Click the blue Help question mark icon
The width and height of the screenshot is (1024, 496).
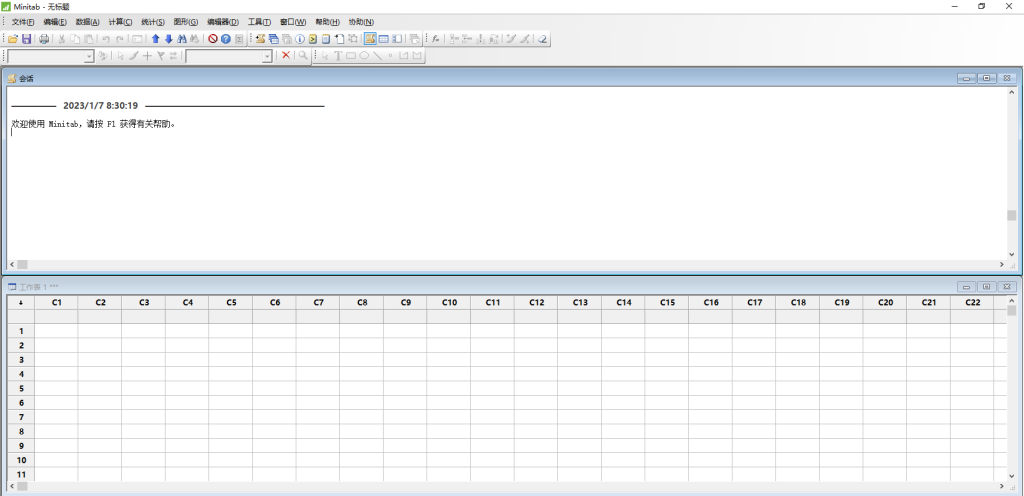tap(226, 39)
